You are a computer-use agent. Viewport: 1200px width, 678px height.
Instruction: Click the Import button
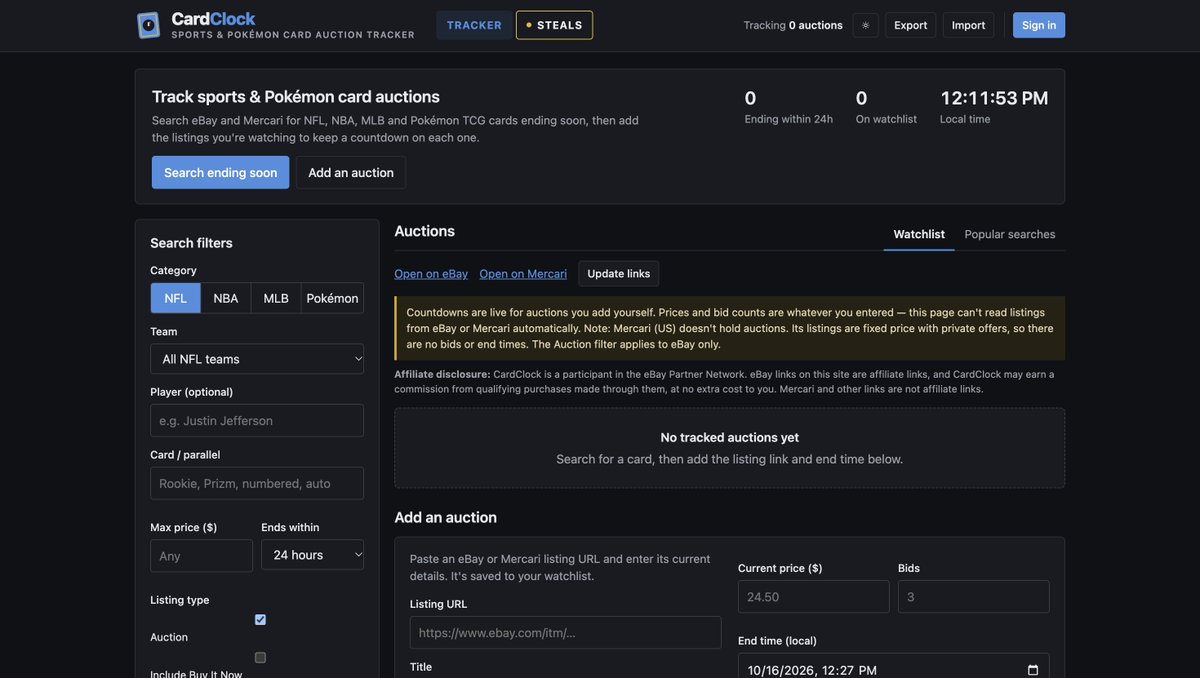pyautogui.click(x=968, y=25)
